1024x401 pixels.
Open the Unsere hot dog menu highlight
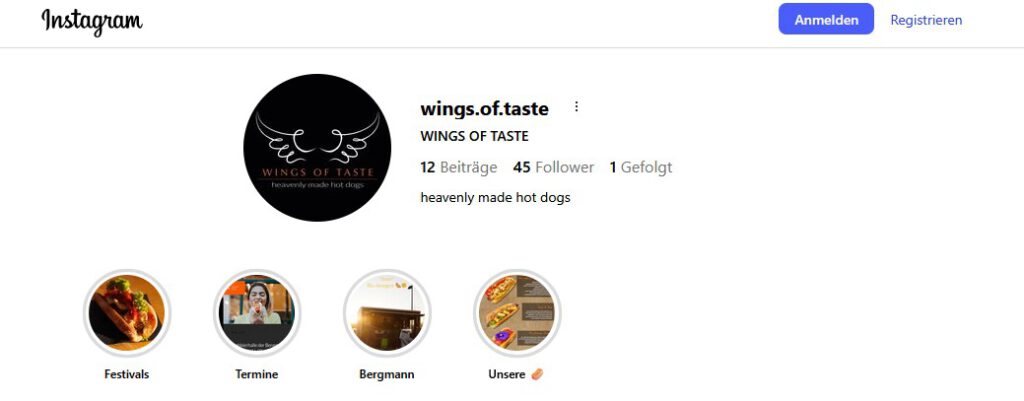pos(517,313)
